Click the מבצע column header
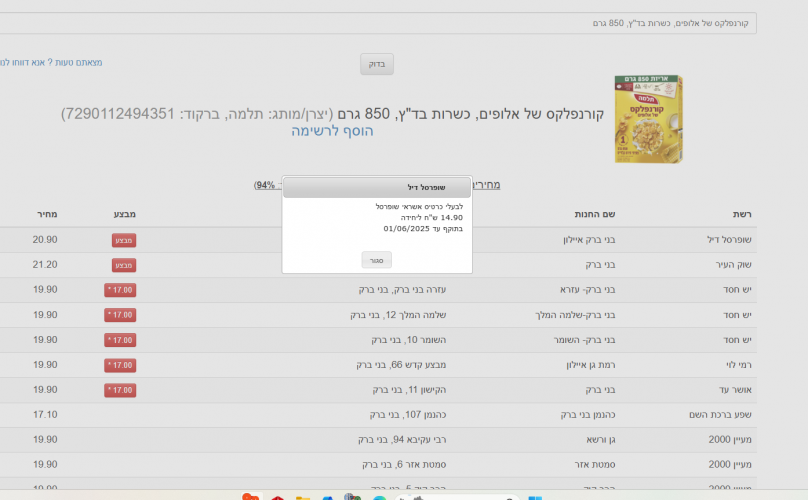 125,214
